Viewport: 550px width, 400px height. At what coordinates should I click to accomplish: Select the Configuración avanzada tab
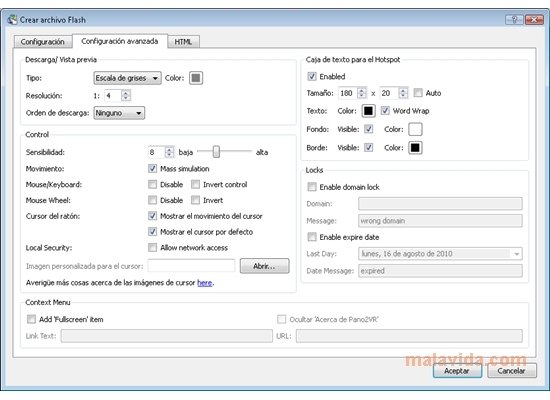click(x=120, y=41)
